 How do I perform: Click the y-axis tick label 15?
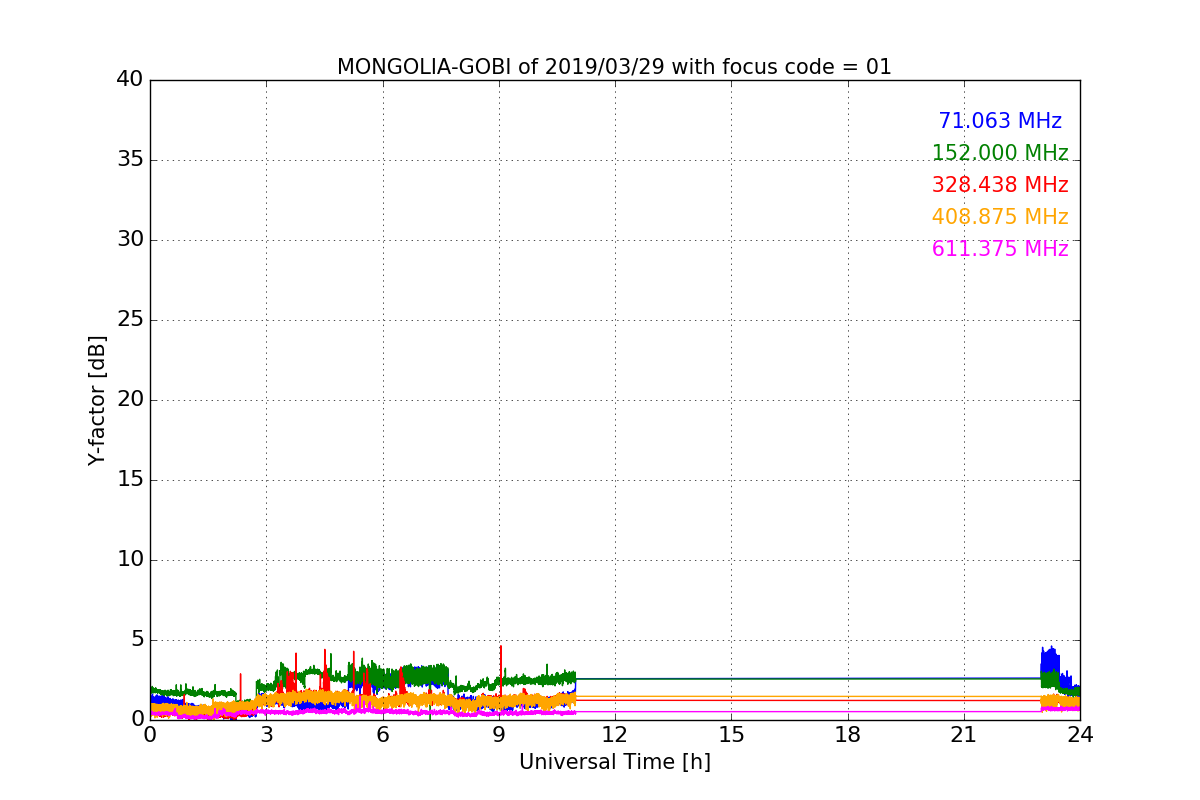click(x=130, y=480)
